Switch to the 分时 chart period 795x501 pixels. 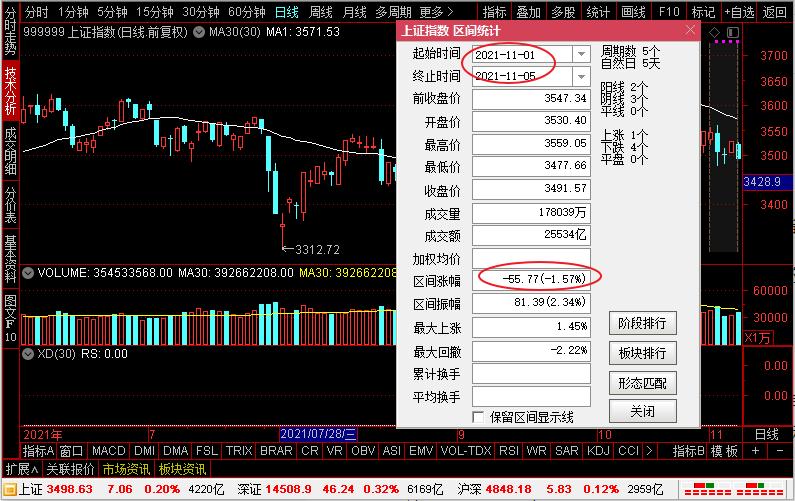[36, 11]
